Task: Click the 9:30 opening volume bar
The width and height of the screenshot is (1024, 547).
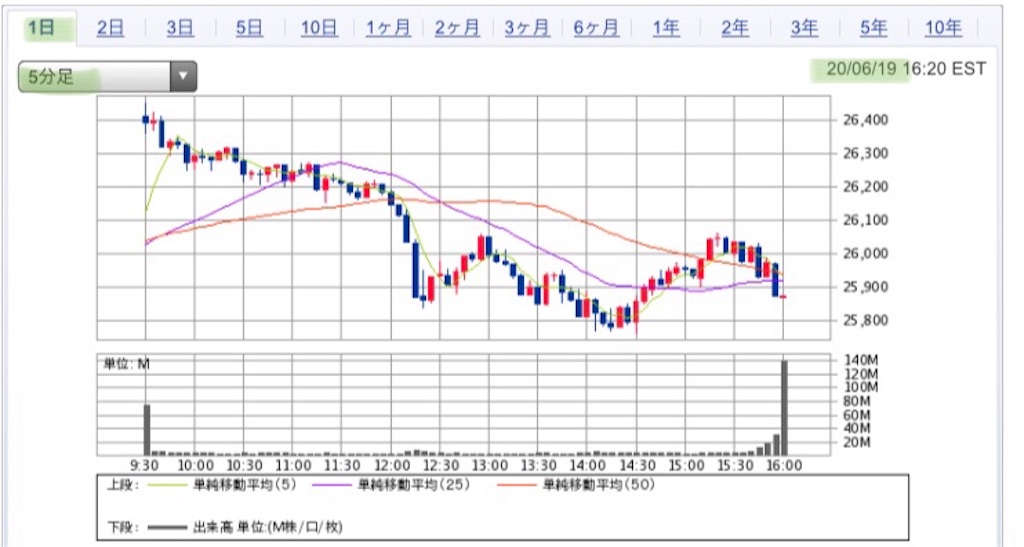Action: pos(147,430)
